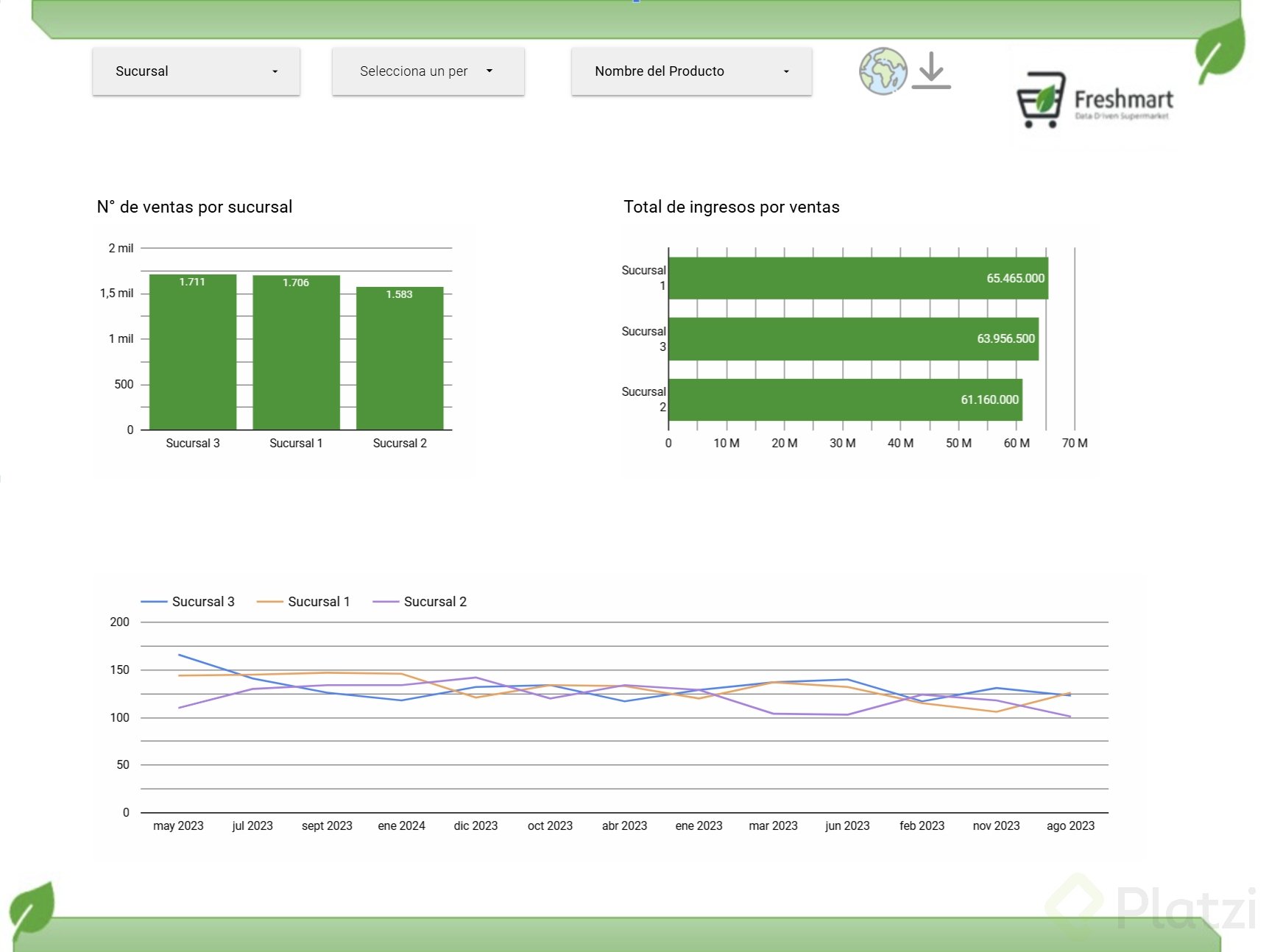
Task: Click the Freshmart brand name text
Action: (x=1123, y=99)
